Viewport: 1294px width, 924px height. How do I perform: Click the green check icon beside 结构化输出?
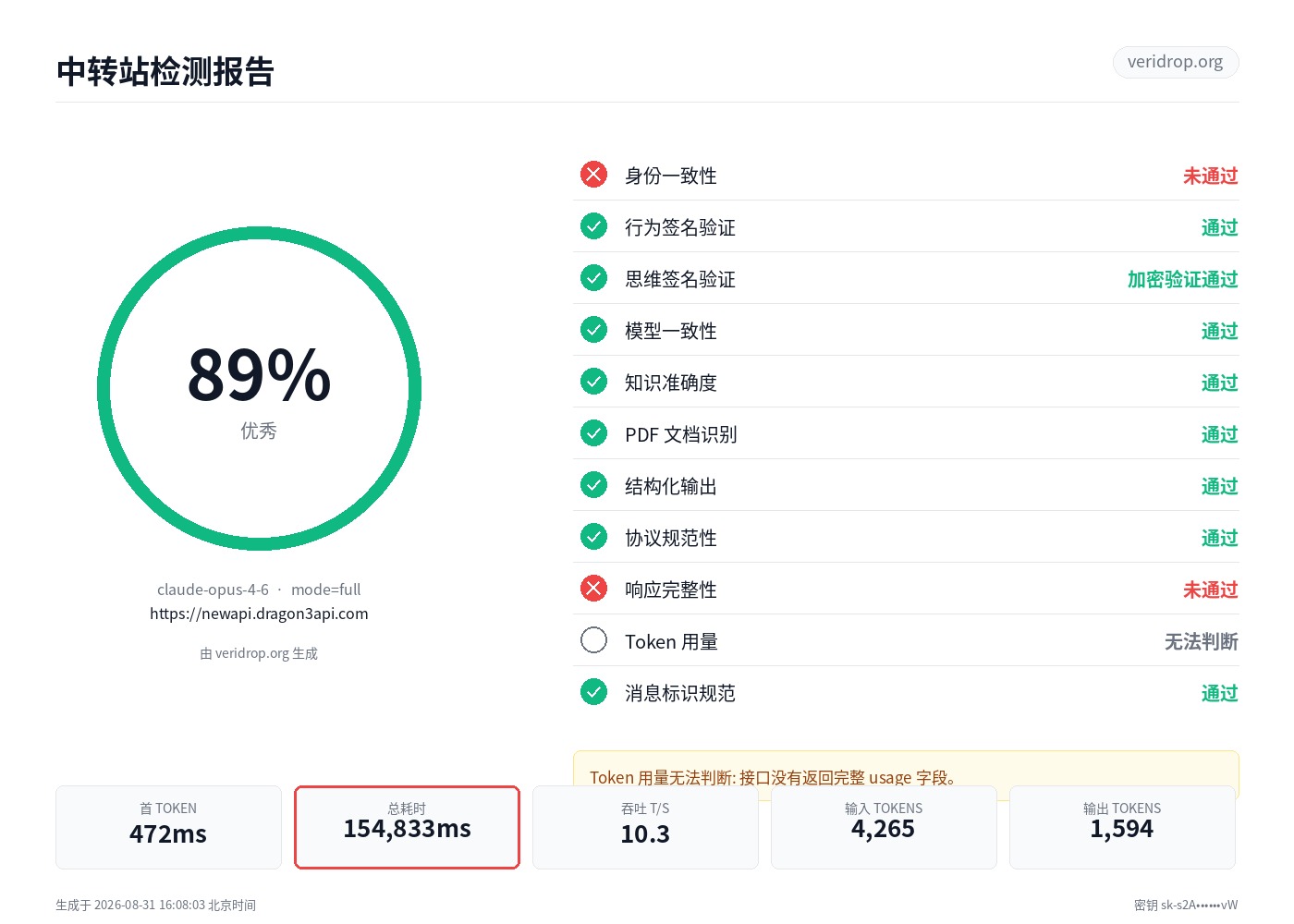593,485
